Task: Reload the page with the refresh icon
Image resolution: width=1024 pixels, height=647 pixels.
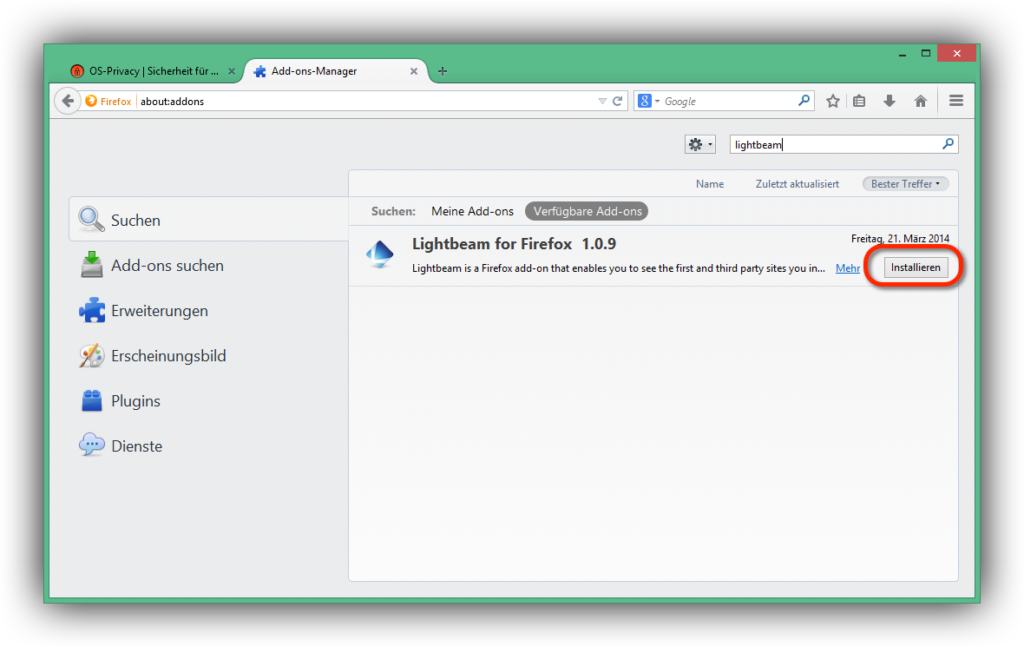Action: pos(617,101)
